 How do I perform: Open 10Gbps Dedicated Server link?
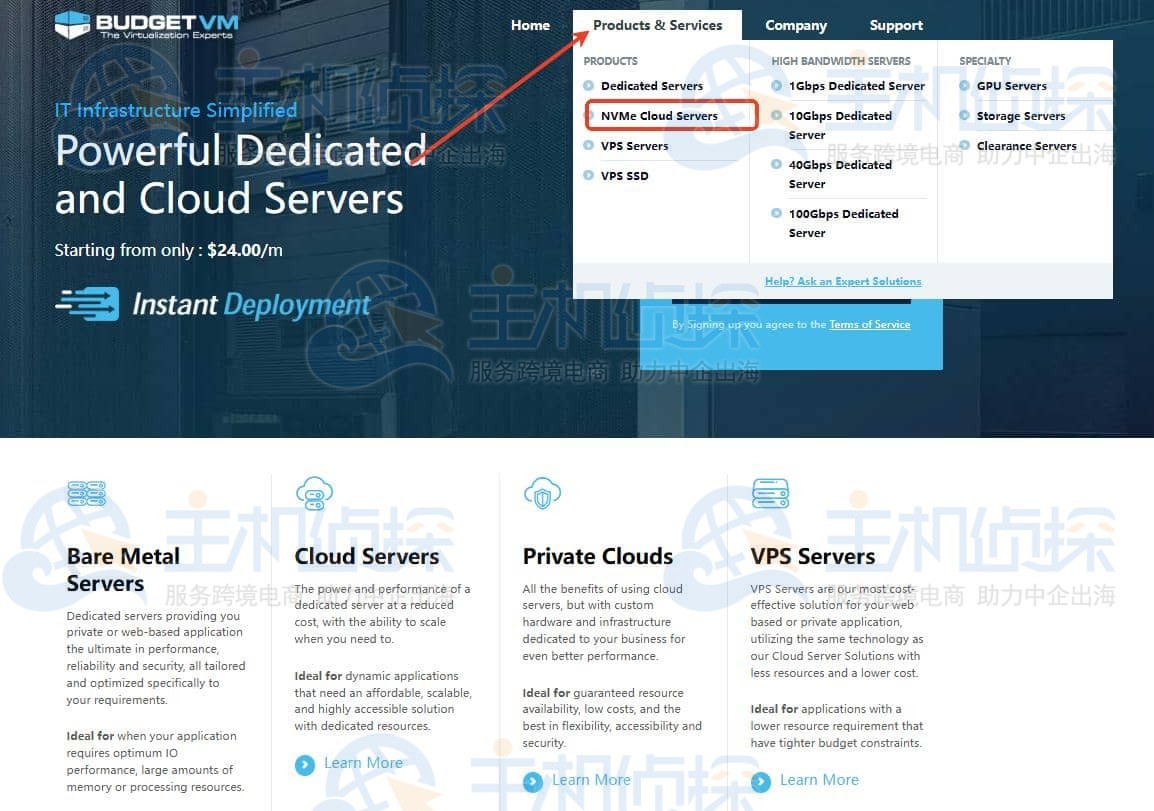pyautogui.click(x=840, y=125)
